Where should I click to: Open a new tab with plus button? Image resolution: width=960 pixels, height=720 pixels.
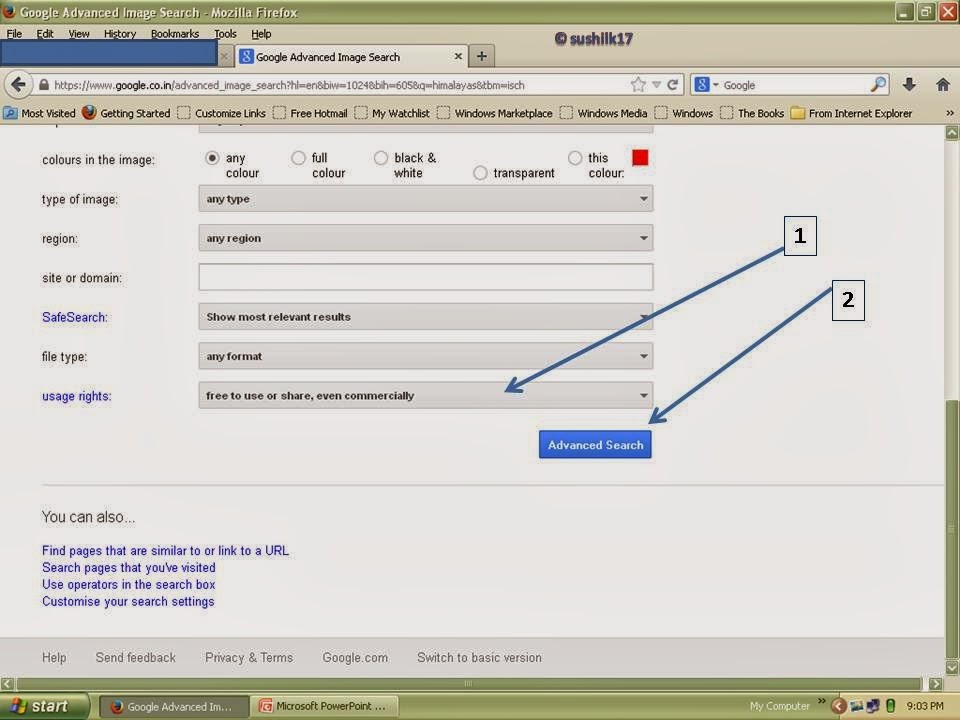[481, 57]
